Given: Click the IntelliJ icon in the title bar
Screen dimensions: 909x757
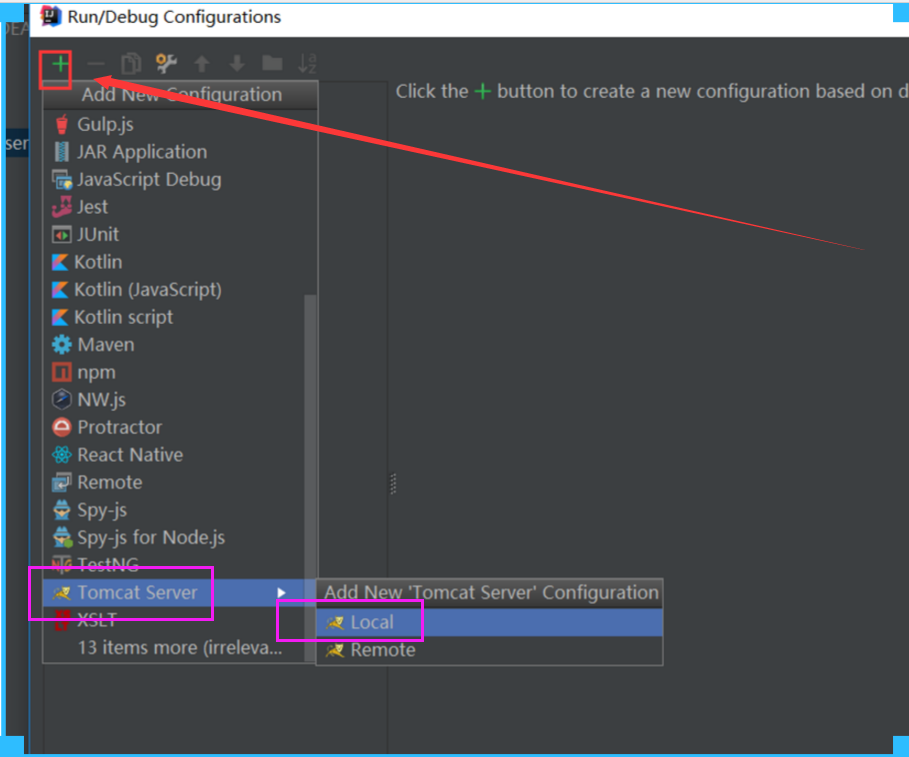Looking at the screenshot, I should (x=51, y=16).
